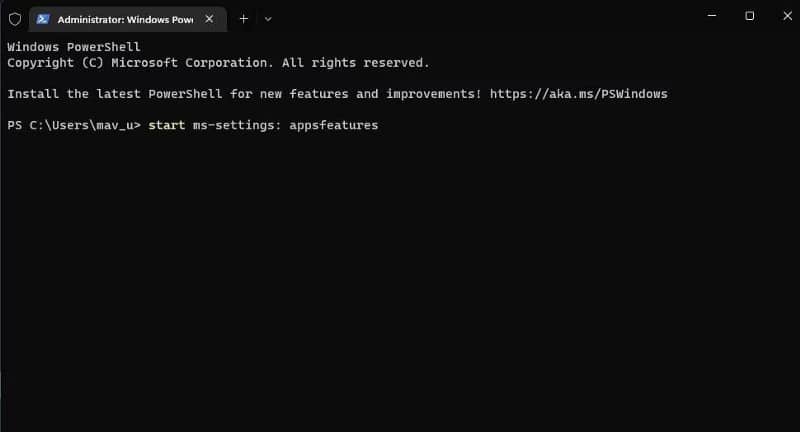Viewport: 800px width, 432px height.
Task: Click 'appsfeatures' at end of command
Action: coord(334,125)
